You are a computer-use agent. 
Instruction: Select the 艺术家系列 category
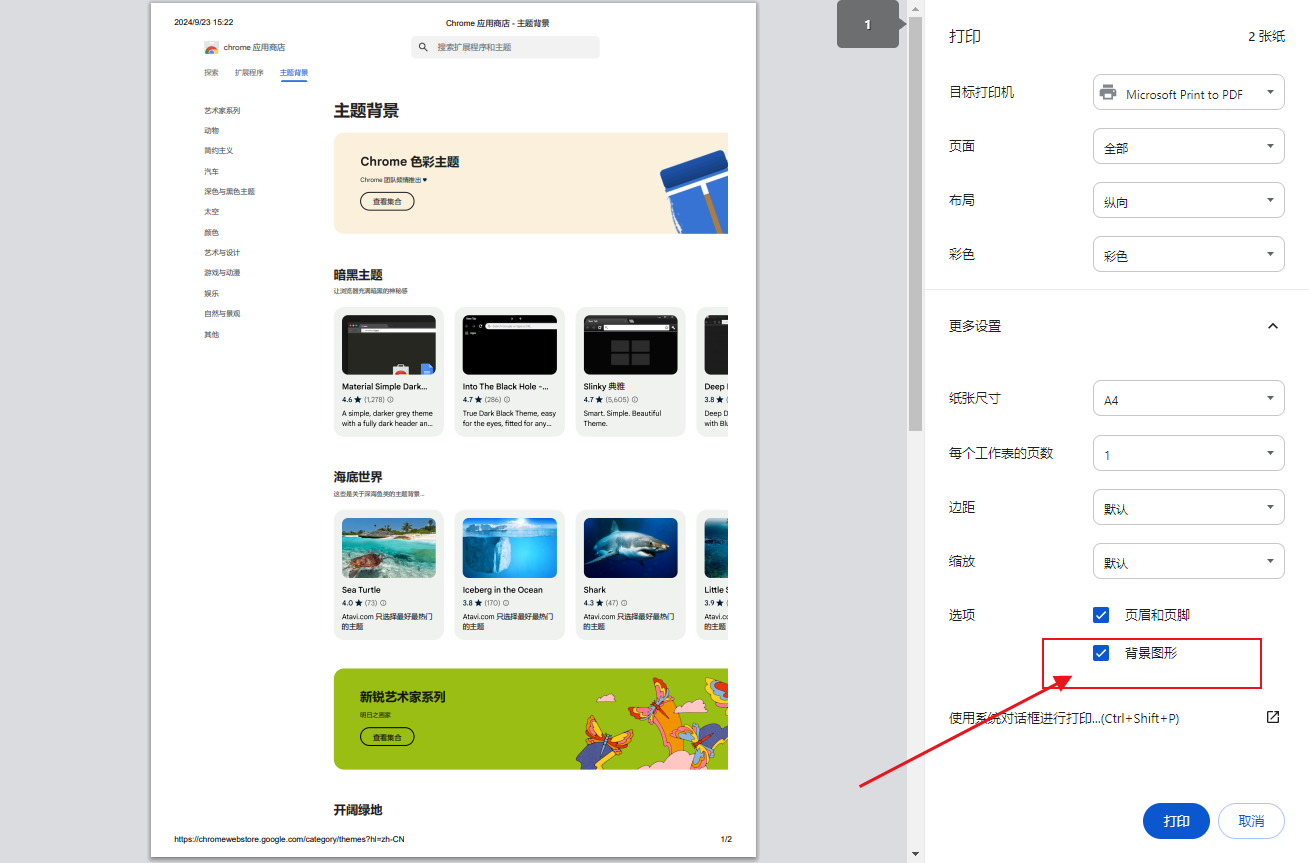tap(222, 111)
